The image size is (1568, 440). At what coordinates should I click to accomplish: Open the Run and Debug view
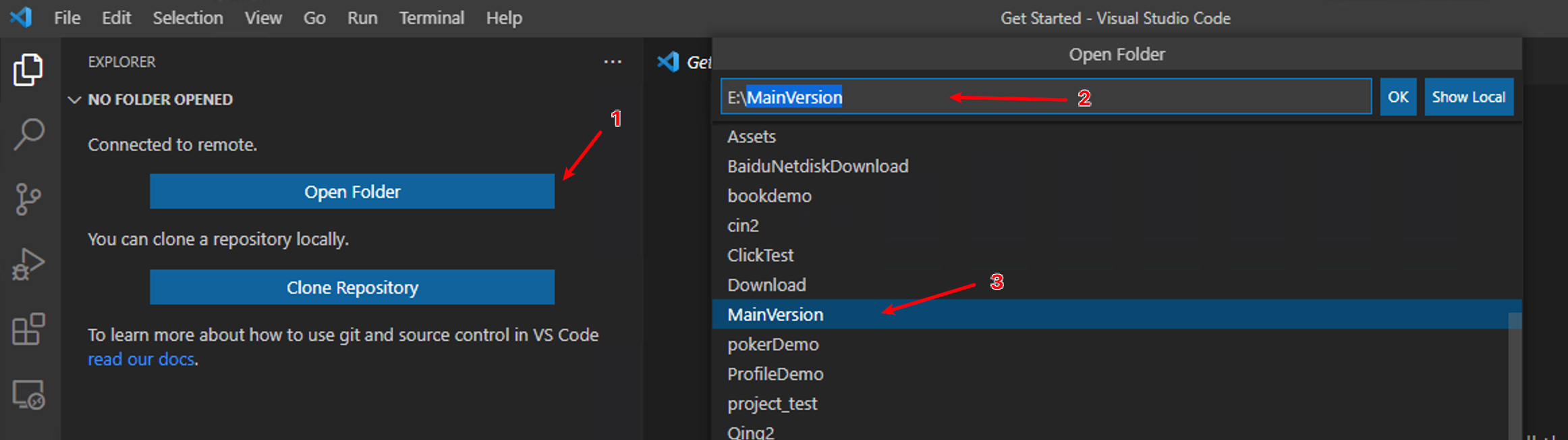tap(28, 264)
